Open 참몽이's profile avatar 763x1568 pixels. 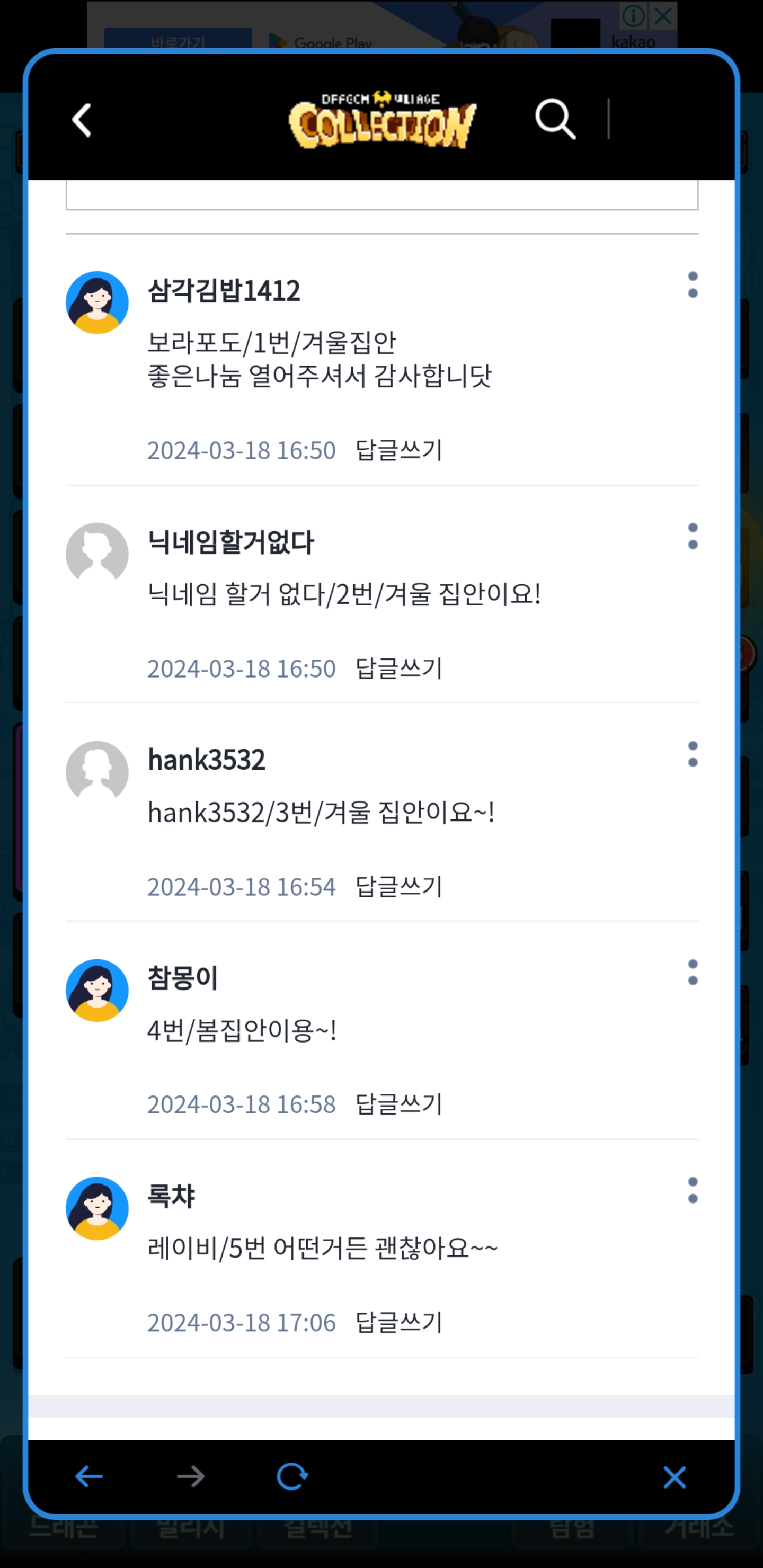pyautogui.click(x=97, y=991)
